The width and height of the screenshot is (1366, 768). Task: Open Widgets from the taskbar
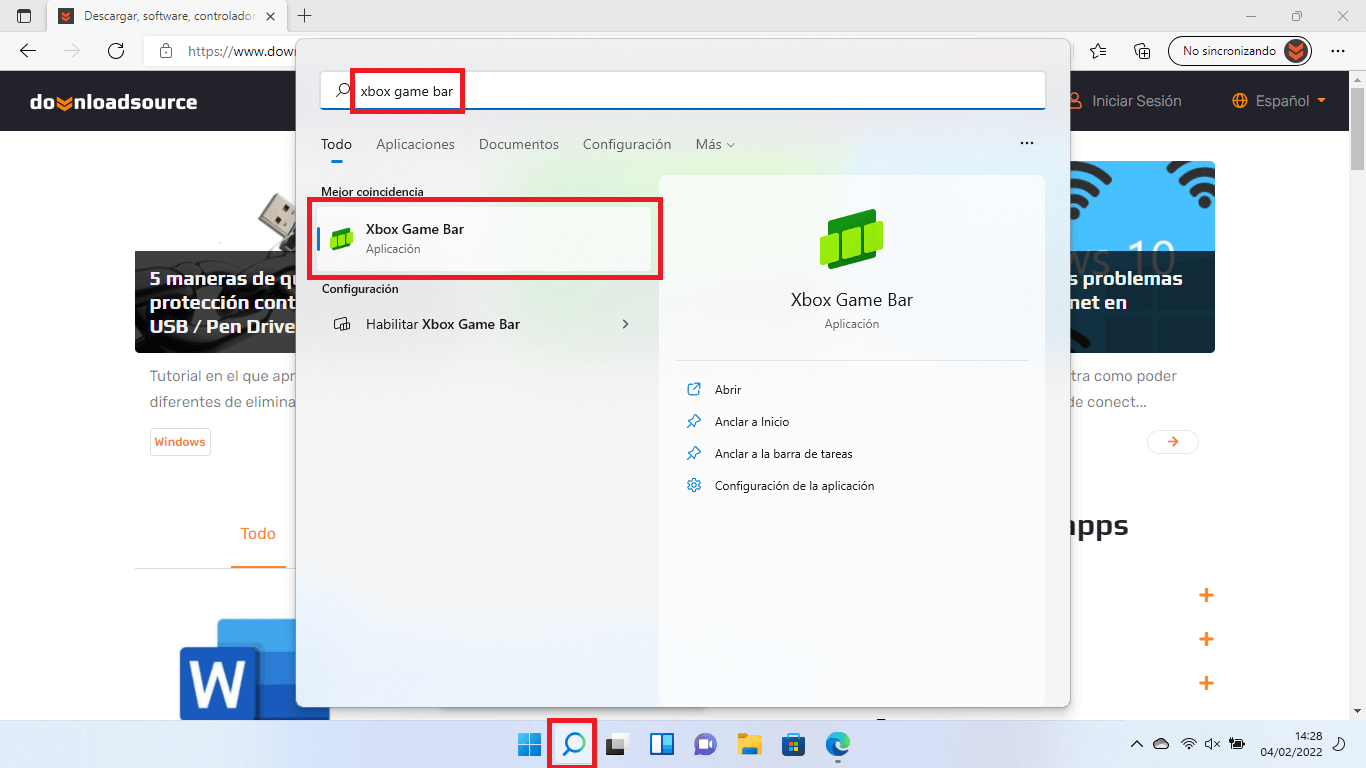tap(661, 744)
